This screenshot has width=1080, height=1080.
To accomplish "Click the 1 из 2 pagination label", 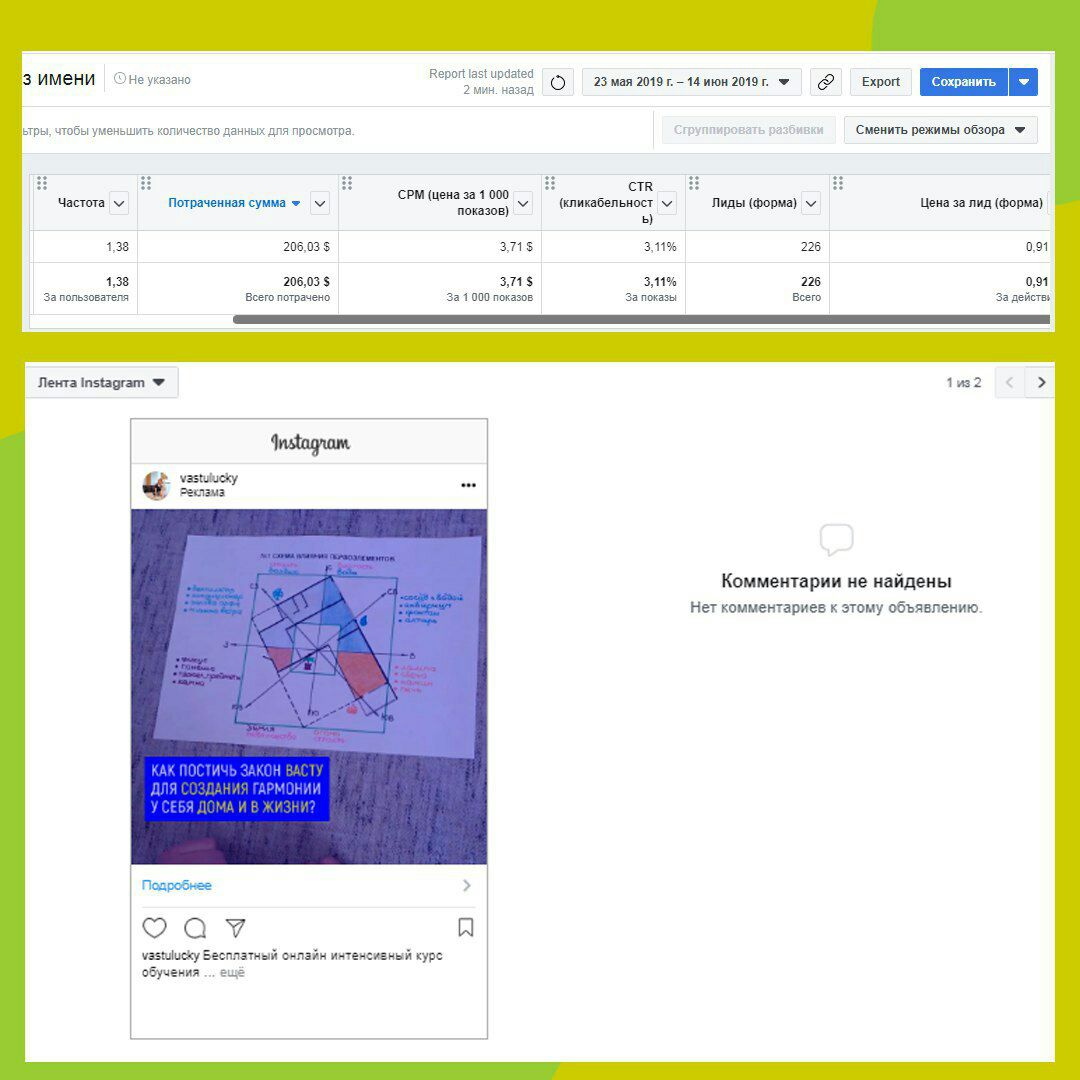I will click(x=964, y=382).
